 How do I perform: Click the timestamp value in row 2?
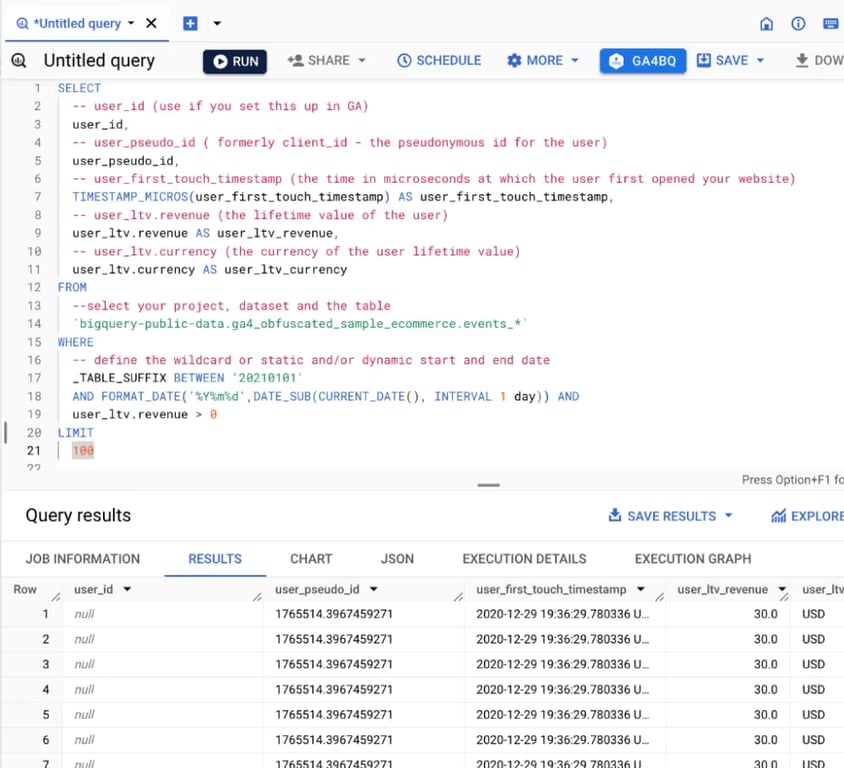pos(562,639)
